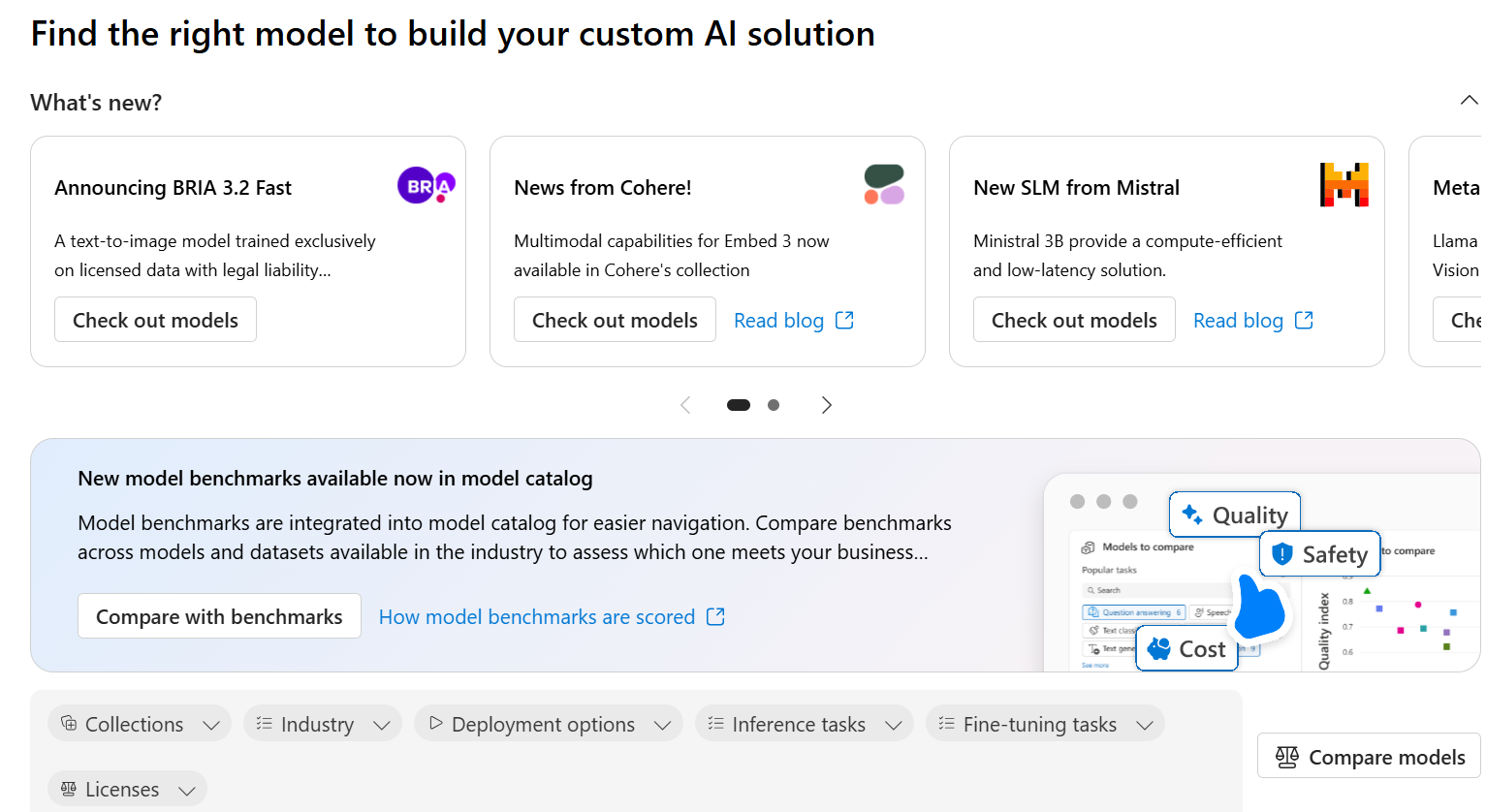Click the balance scale icon on Compare models
Screen dimensions: 1486x812
pyautogui.click(x=1287, y=757)
